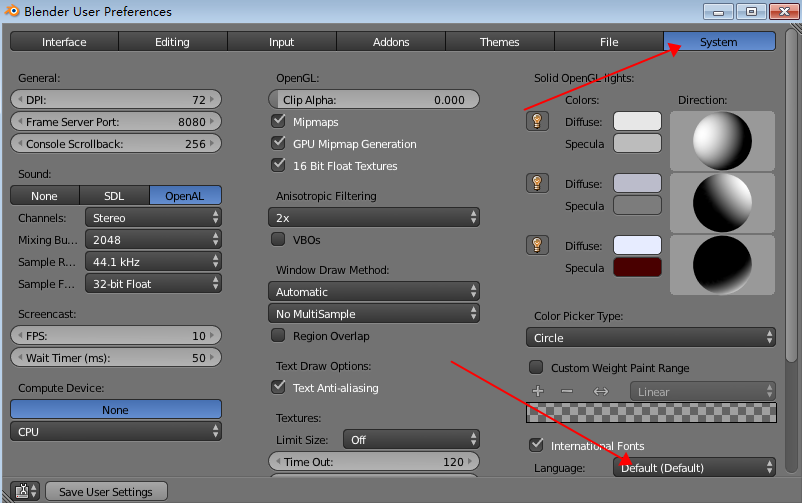Click the plus icon above the color ramp

point(538,391)
